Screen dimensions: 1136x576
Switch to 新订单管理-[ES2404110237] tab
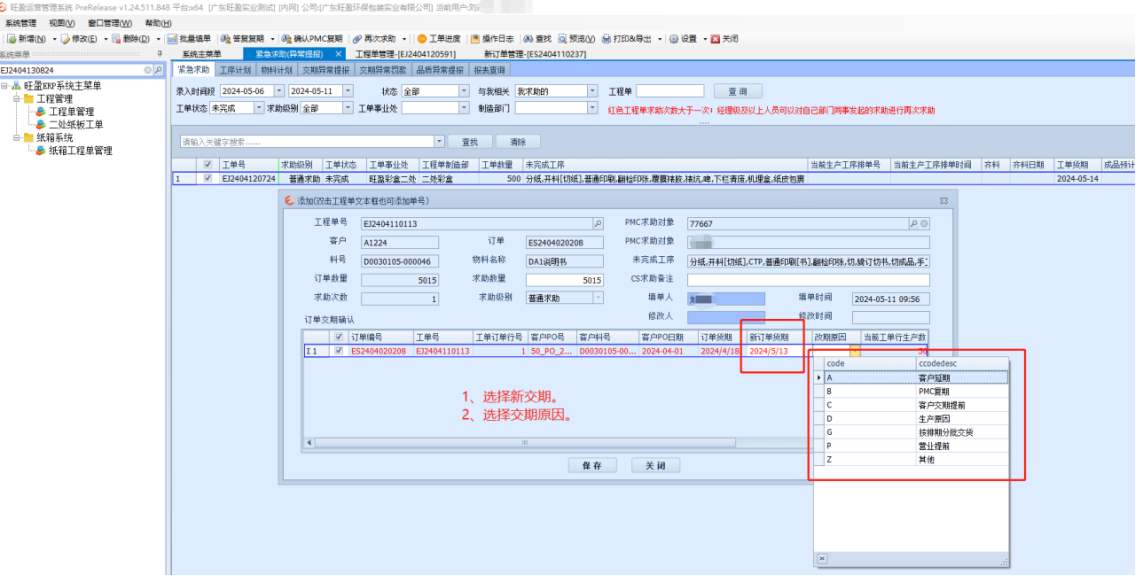click(x=534, y=54)
